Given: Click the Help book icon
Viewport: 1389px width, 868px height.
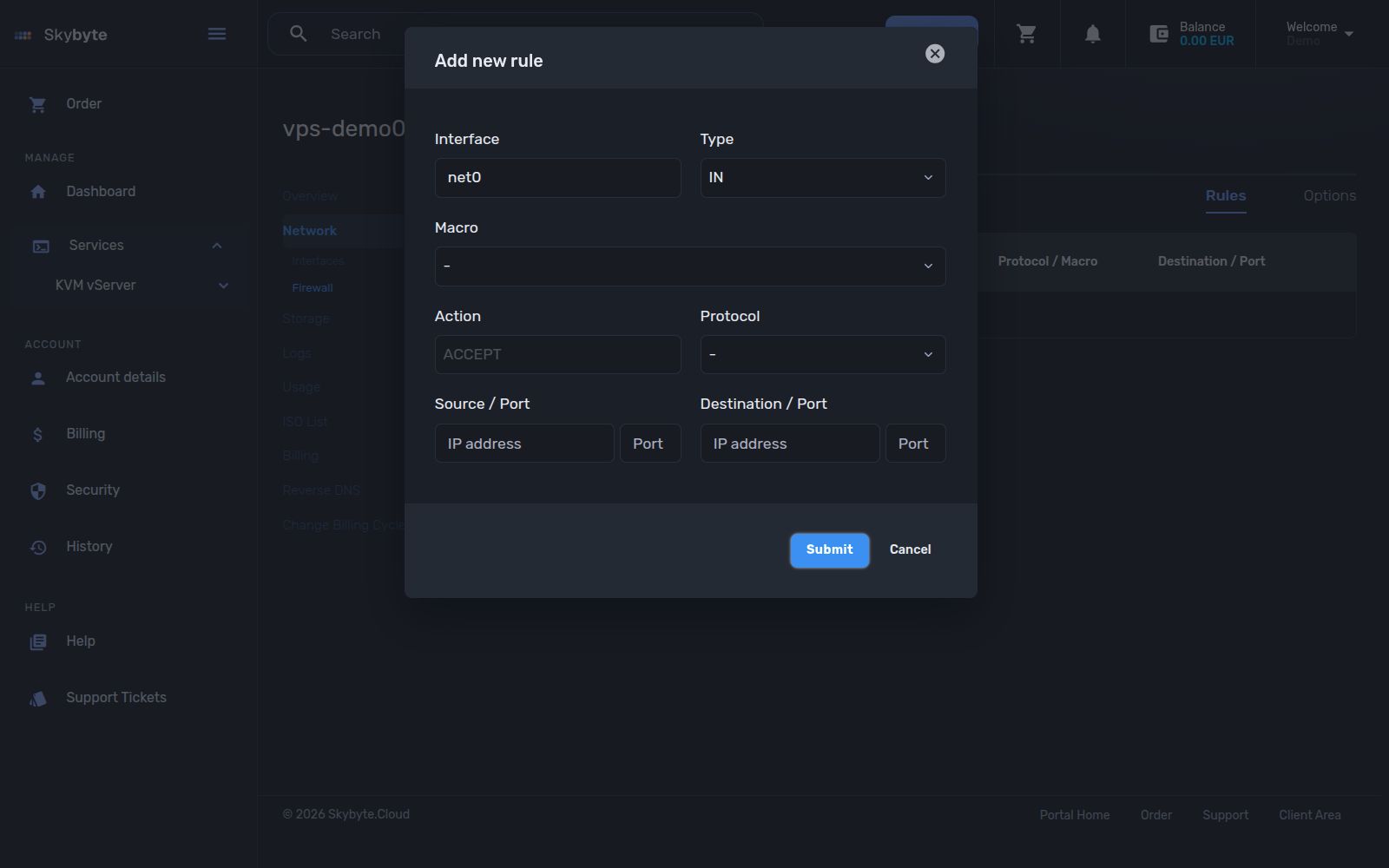Looking at the screenshot, I should click(x=38, y=641).
